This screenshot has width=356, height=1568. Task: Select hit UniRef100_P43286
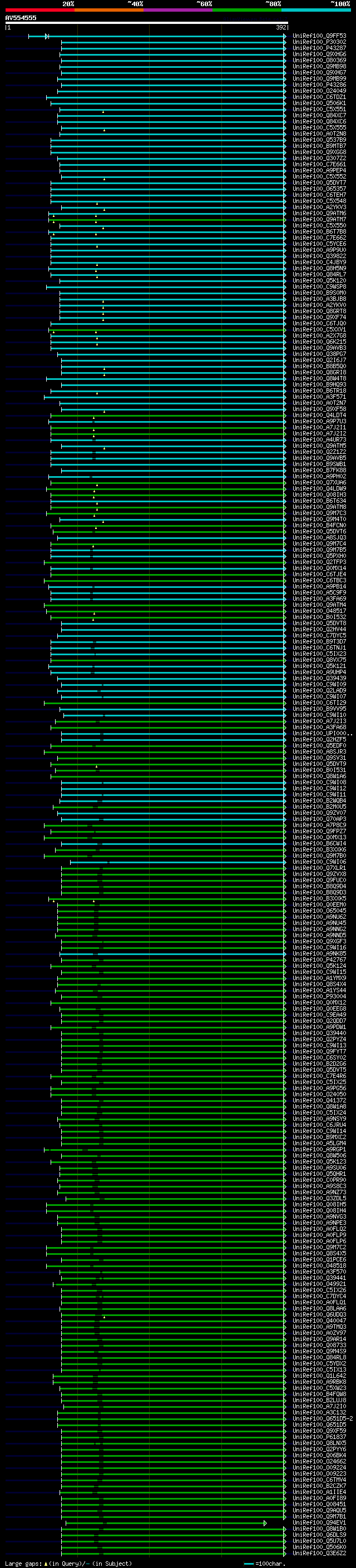pos(319,85)
